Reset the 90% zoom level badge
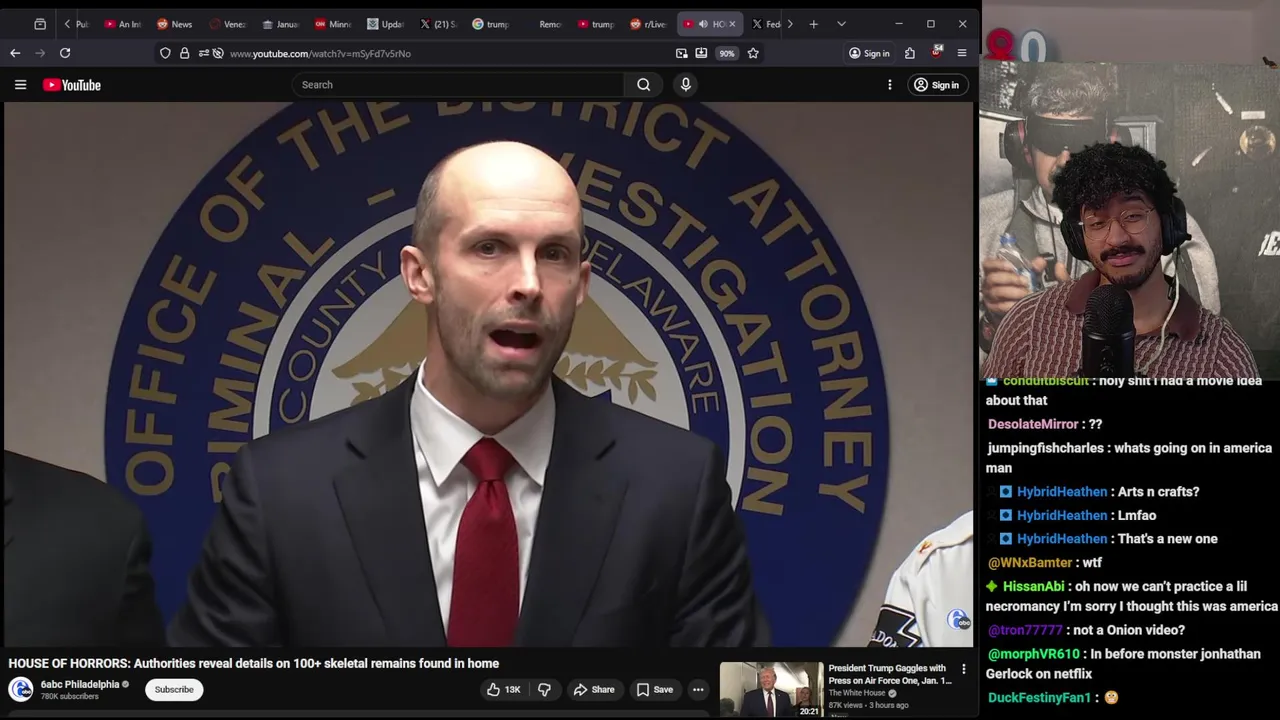The image size is (1280, 720). [727, 53]
